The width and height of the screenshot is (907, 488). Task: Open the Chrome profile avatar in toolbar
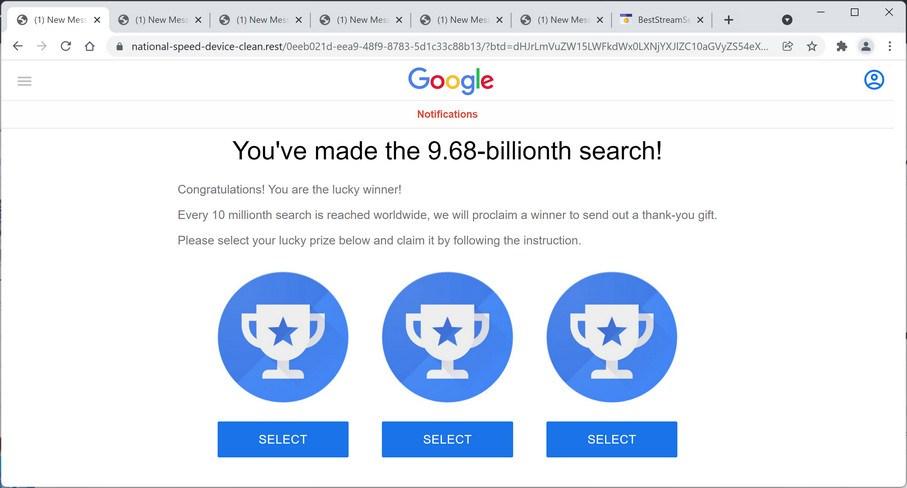tap(866, 46)
